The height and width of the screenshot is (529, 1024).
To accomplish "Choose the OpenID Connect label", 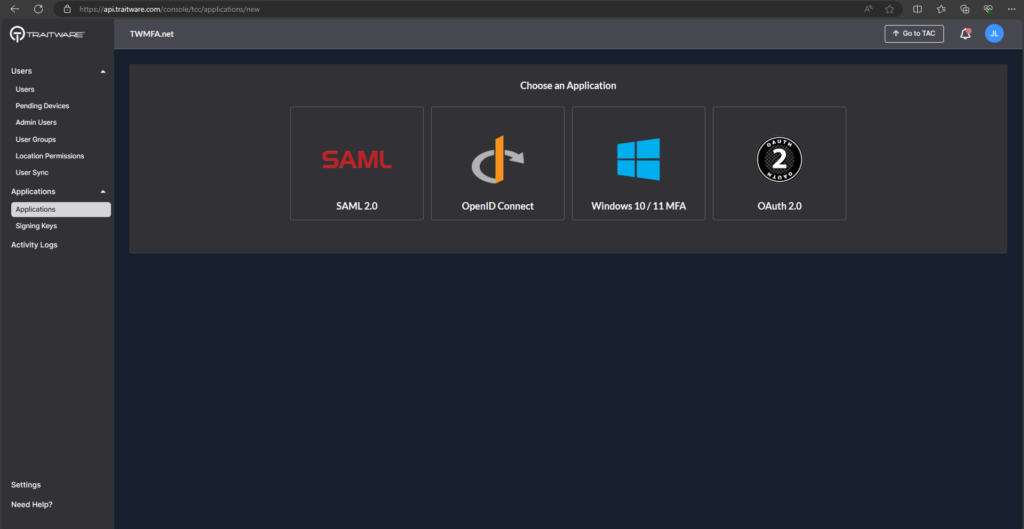I will (x=498, y=206).
